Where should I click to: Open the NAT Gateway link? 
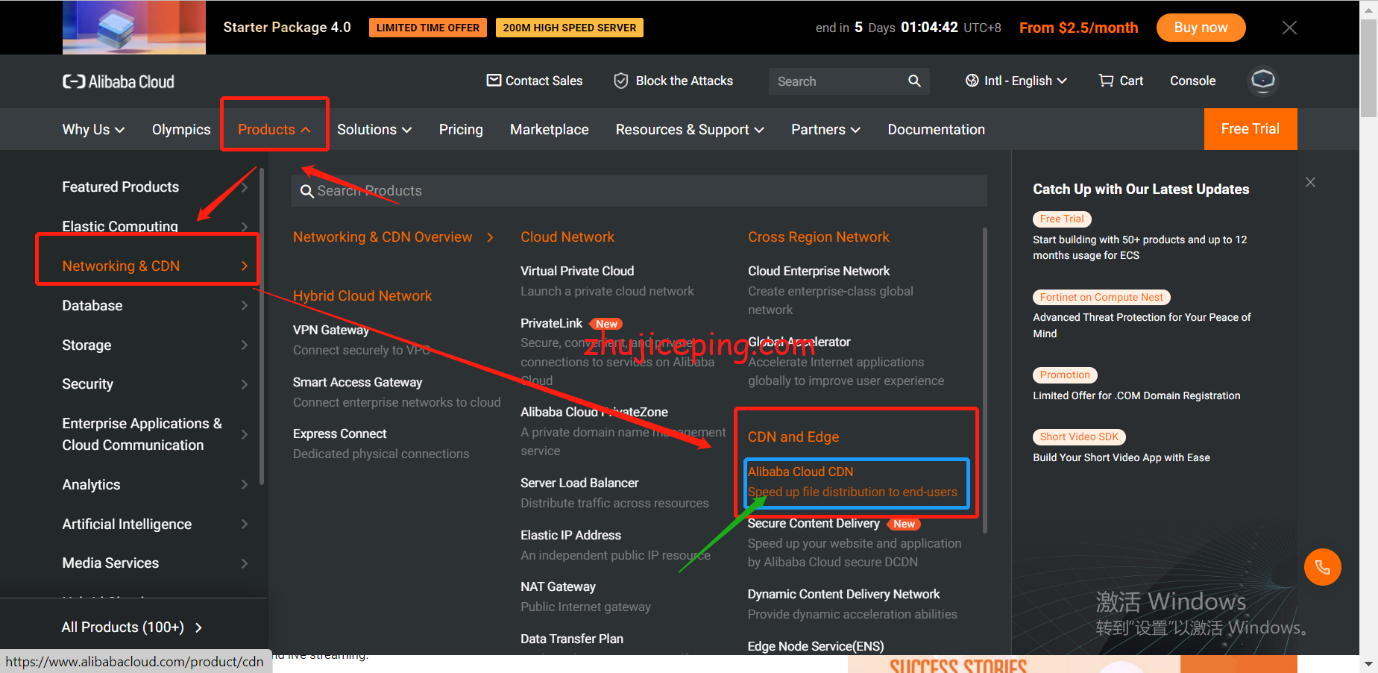(558, 587)
